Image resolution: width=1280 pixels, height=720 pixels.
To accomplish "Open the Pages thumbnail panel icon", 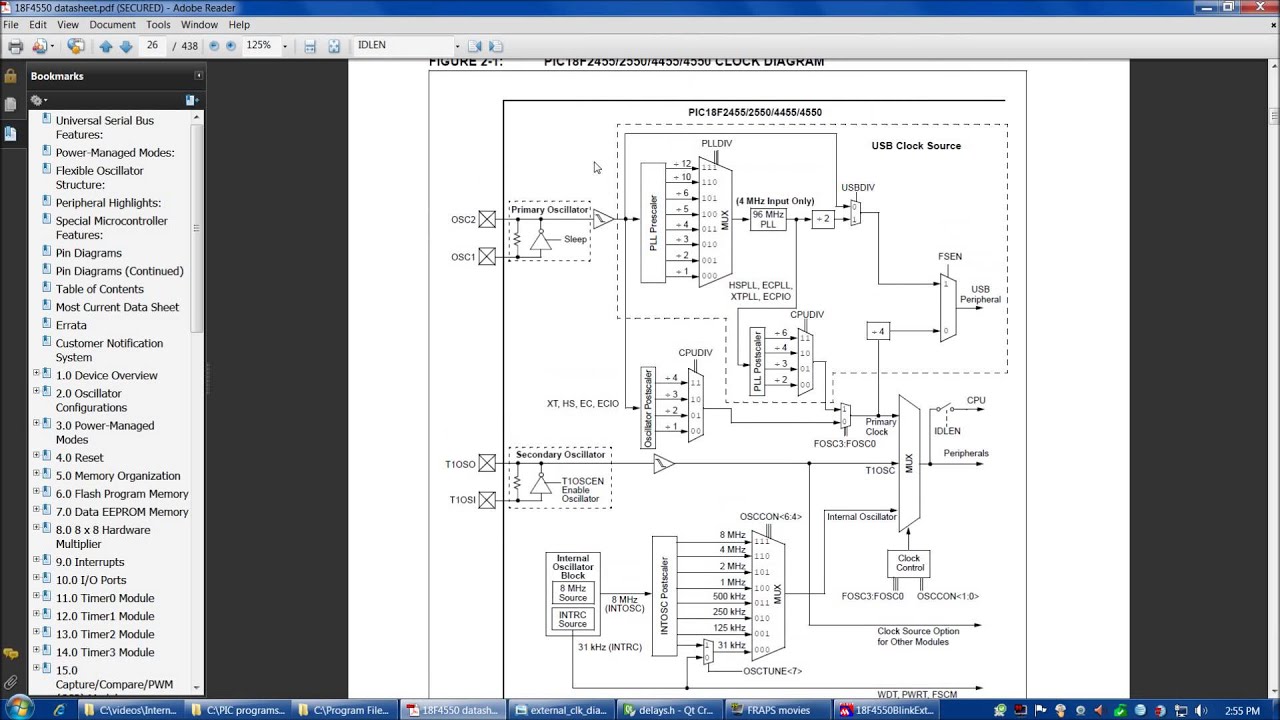I will [10, 104].
